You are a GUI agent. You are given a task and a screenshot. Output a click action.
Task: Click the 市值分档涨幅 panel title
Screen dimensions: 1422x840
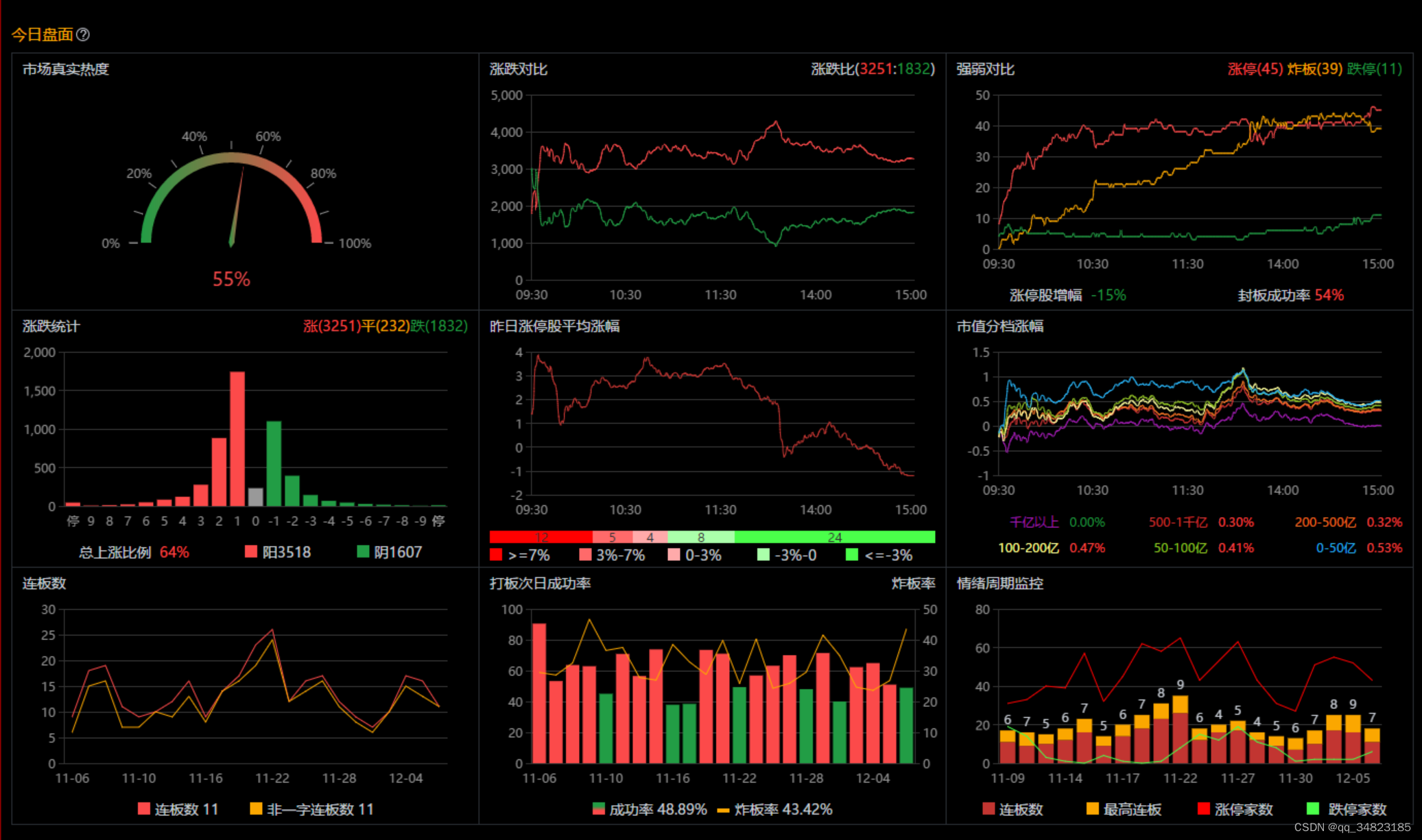point(1000,326)
